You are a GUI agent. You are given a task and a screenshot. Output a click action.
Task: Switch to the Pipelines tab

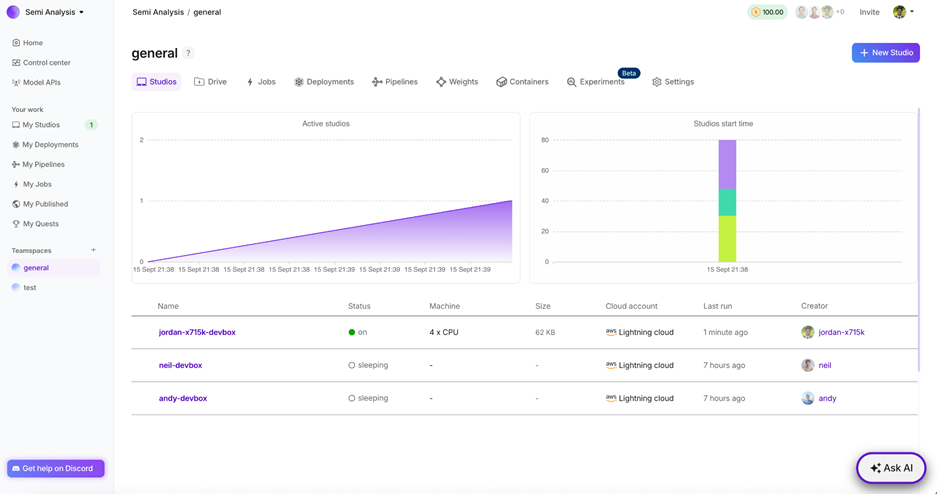[394, 82]
